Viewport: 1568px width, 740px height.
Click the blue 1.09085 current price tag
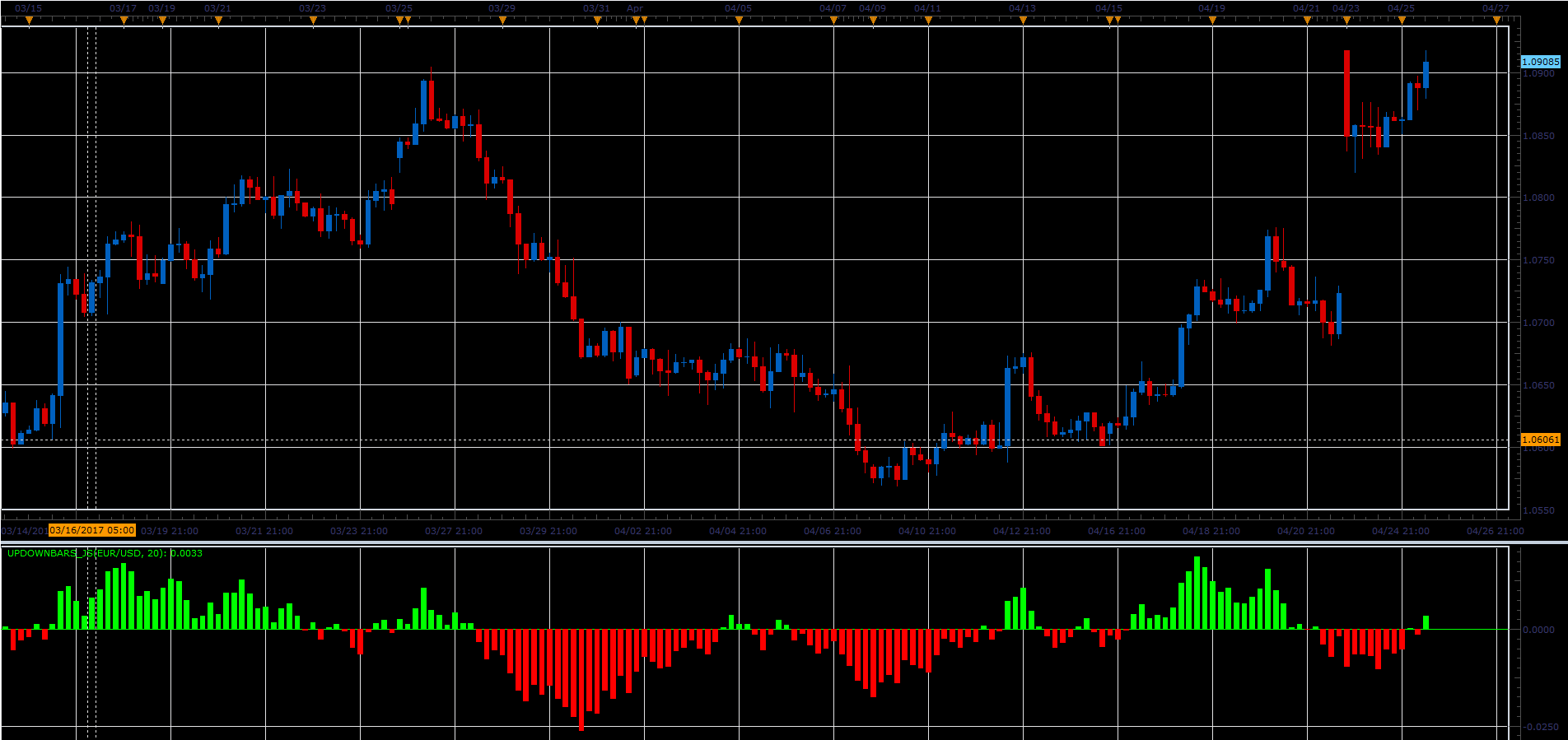click(1540, 62)
